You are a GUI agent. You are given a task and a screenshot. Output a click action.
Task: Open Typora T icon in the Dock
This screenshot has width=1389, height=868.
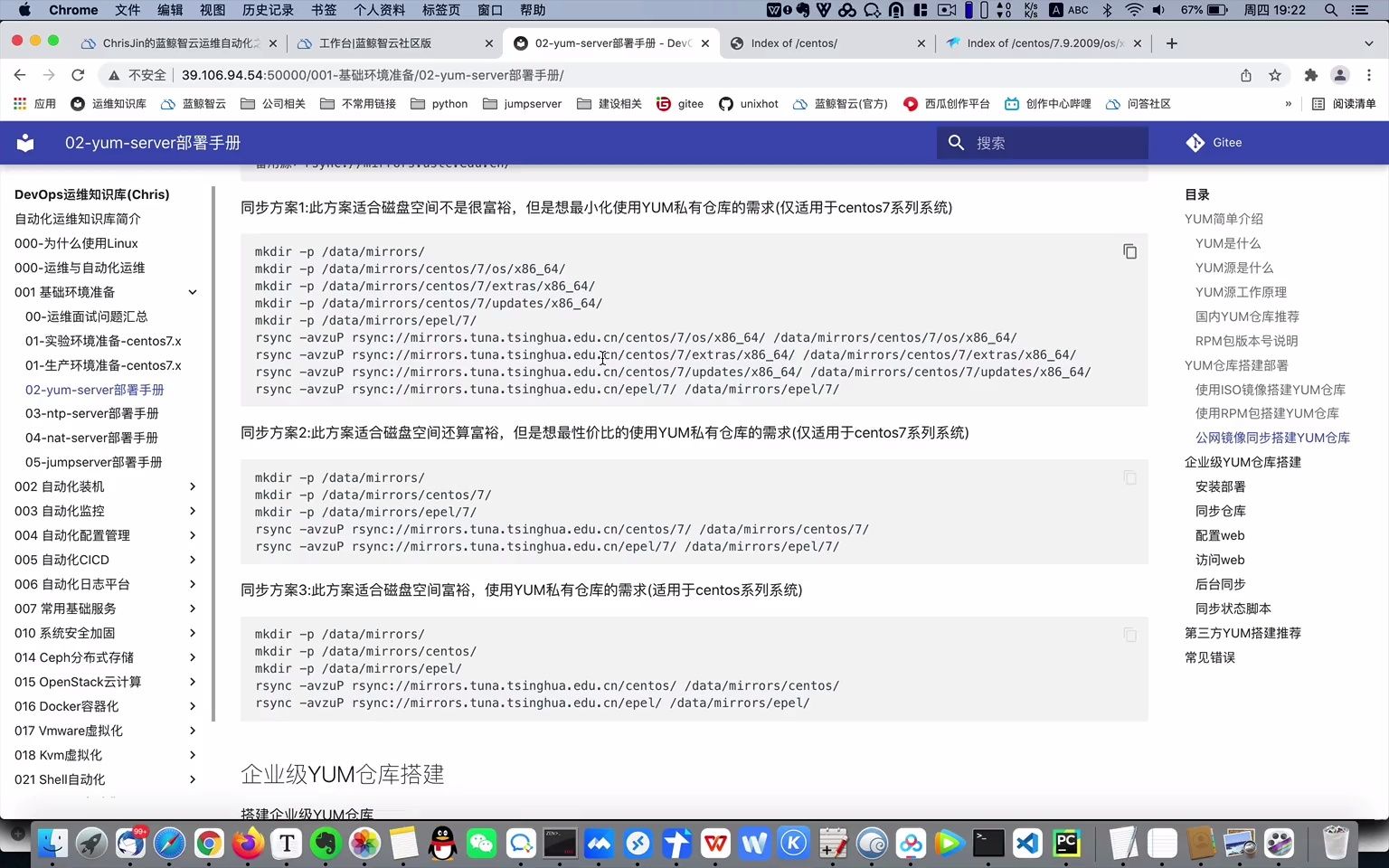tap(287, 844)
